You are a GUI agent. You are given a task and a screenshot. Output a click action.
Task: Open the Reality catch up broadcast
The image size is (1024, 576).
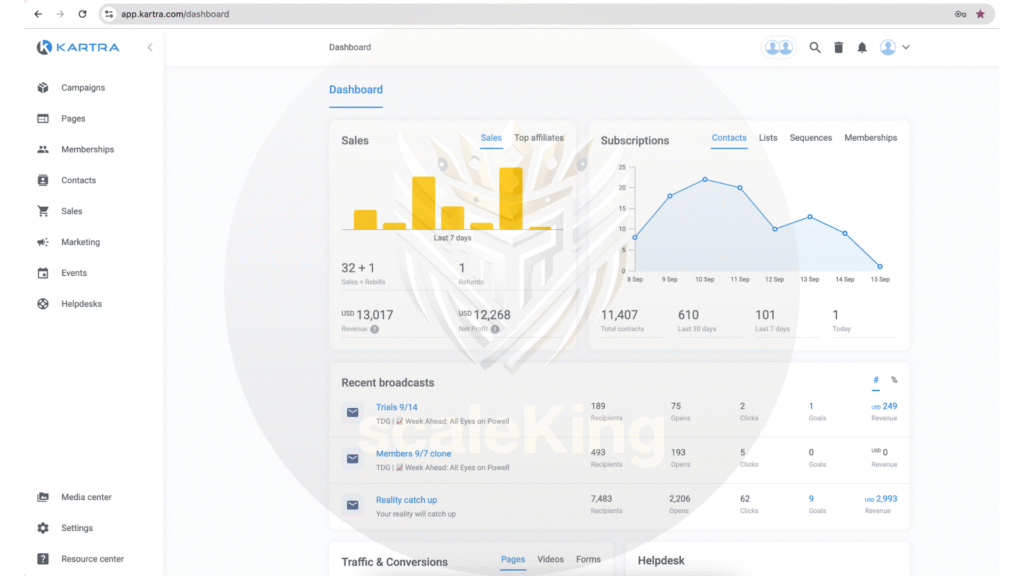pyautogui.click(x=406, y=500)
